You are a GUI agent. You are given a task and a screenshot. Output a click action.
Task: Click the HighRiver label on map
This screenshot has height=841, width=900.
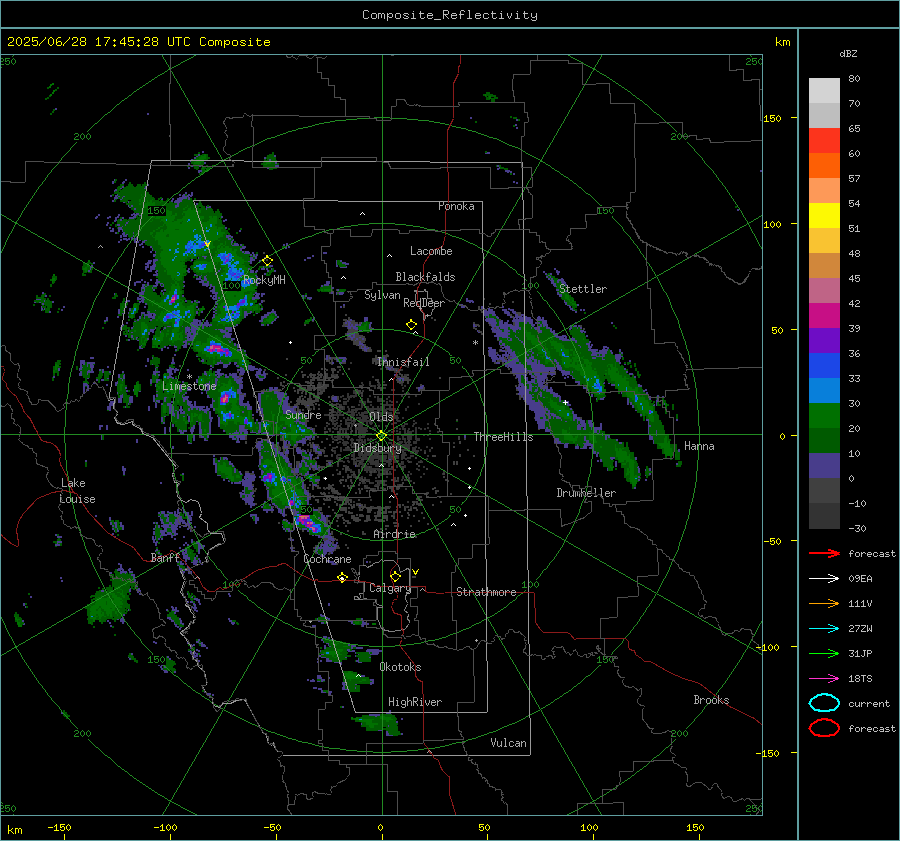pos(415,702)
